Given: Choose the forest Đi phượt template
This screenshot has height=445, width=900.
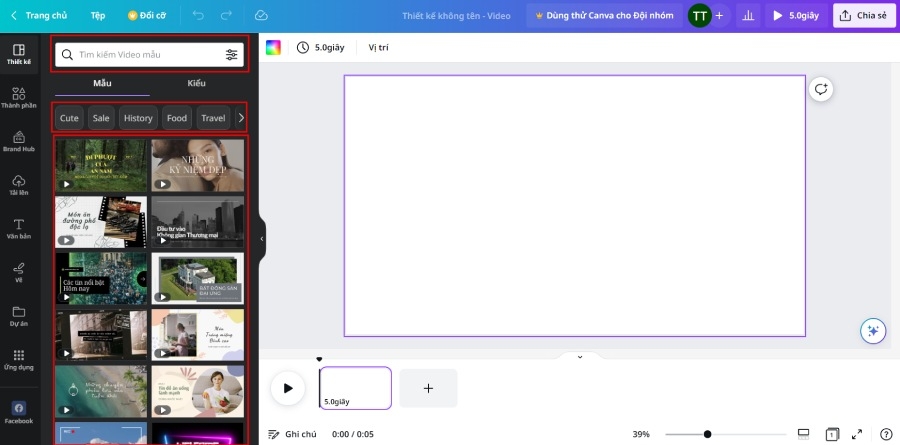Looking at the screenshot, I should point(101,165).
